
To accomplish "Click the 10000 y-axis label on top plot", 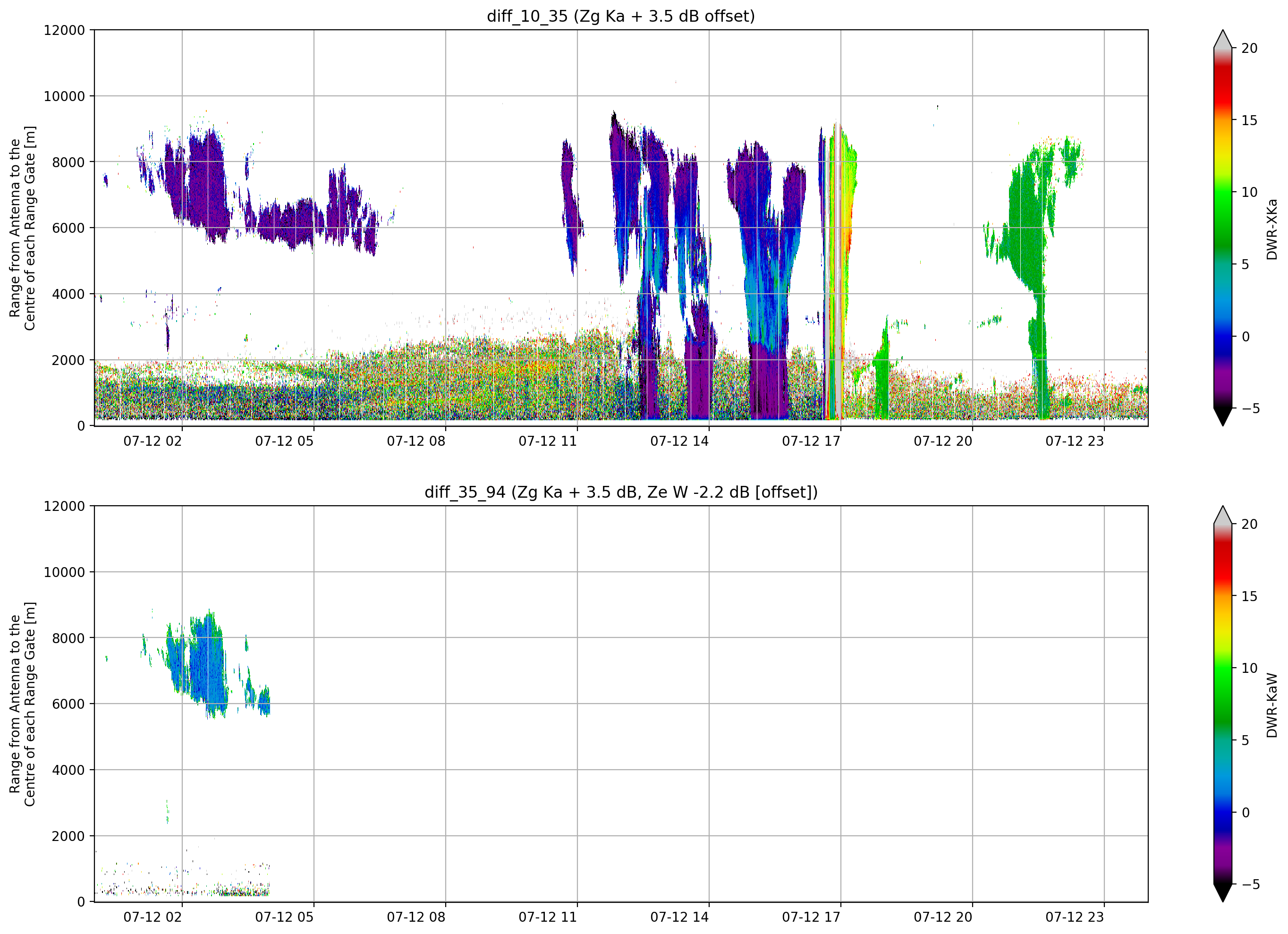I will [x=64, y=97].
